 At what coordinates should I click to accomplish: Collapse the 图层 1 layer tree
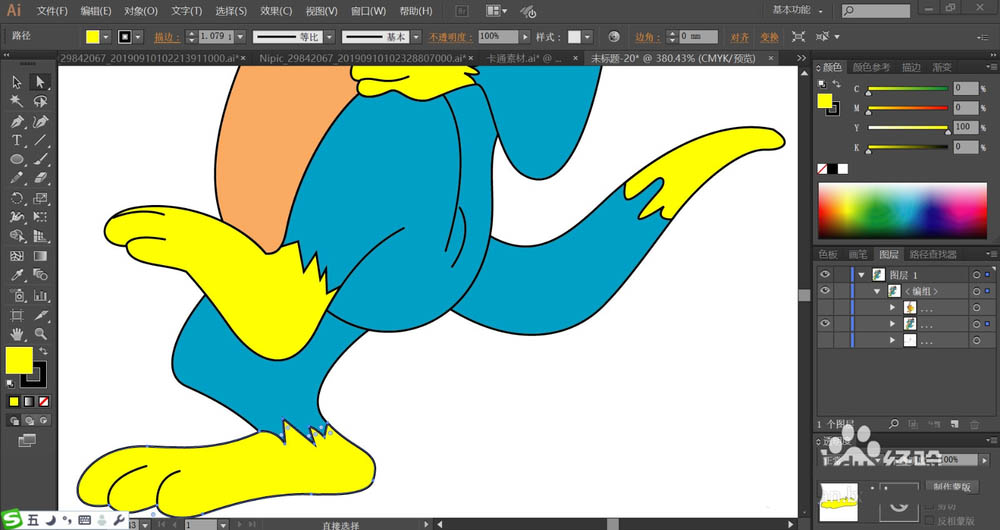point(862,275)
